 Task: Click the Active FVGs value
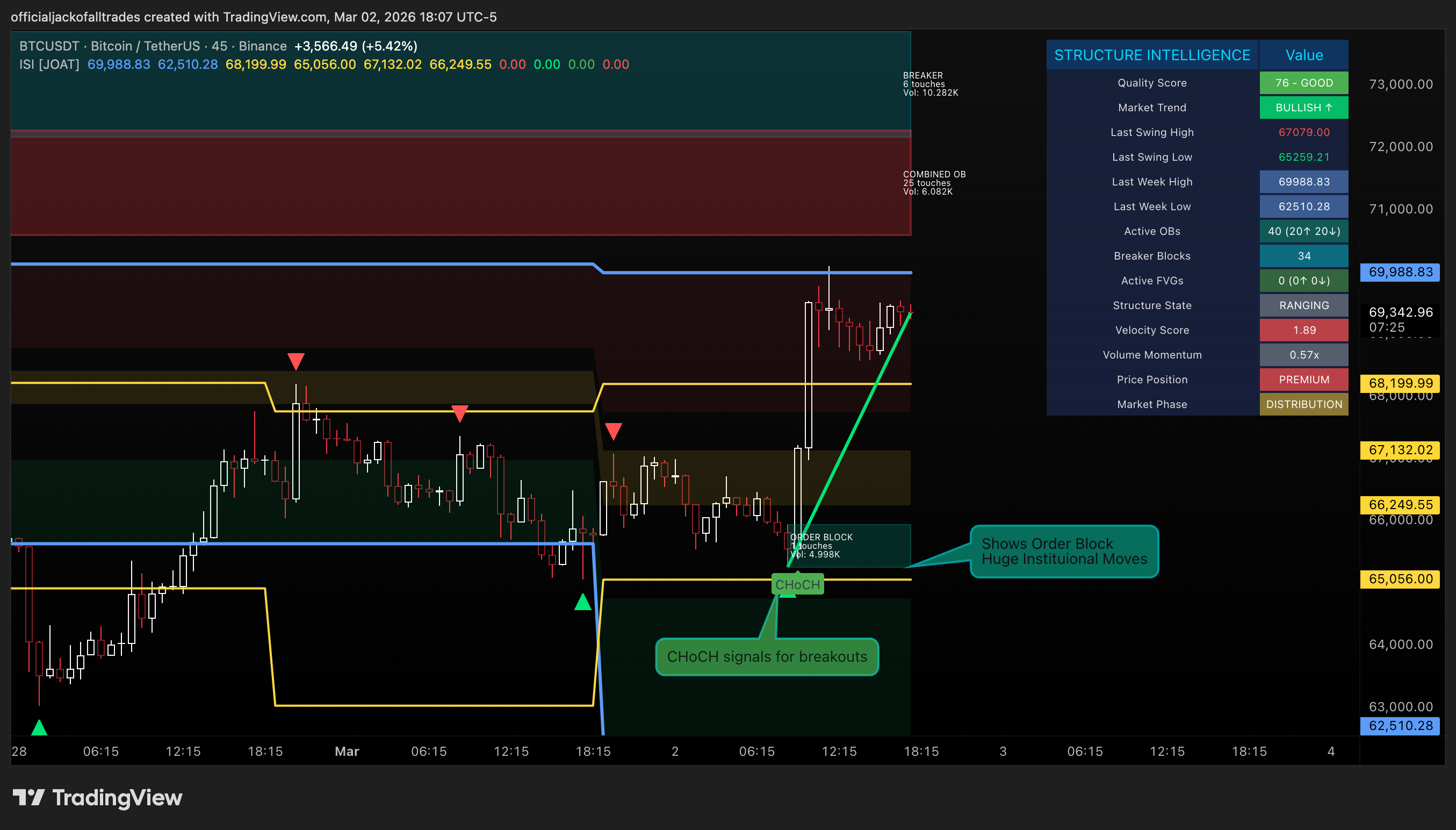coord(1304,281)
